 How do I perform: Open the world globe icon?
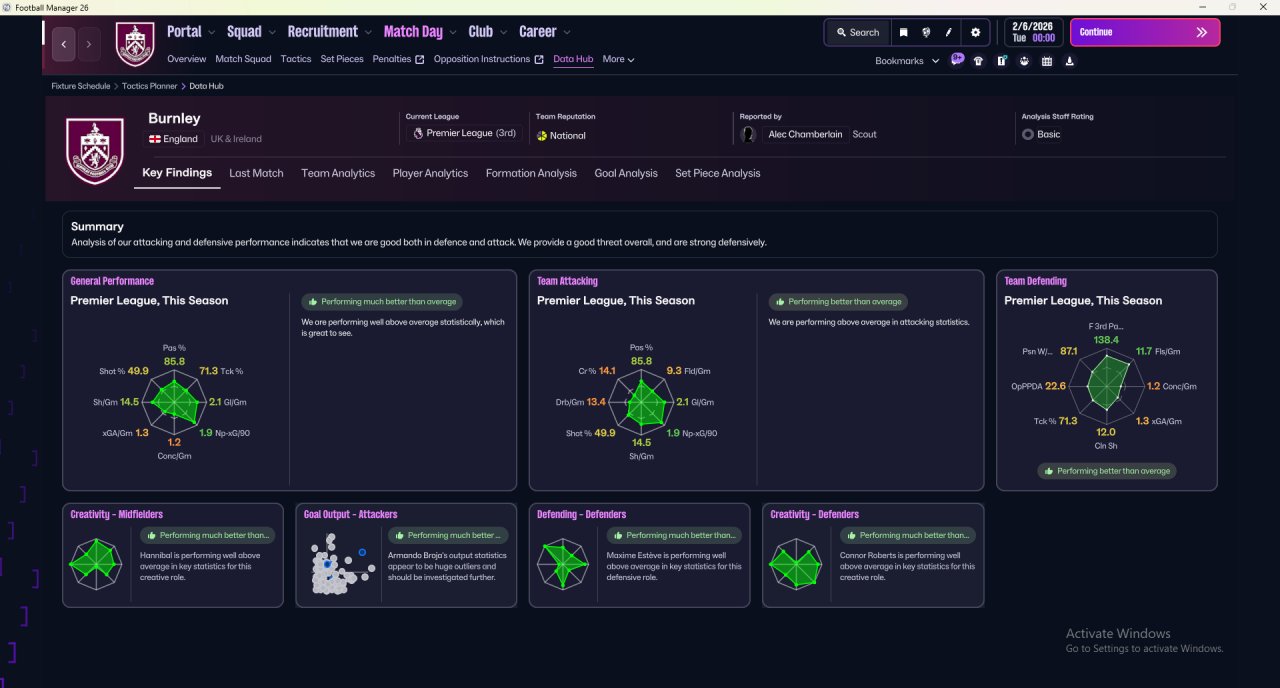pos(926,32)
